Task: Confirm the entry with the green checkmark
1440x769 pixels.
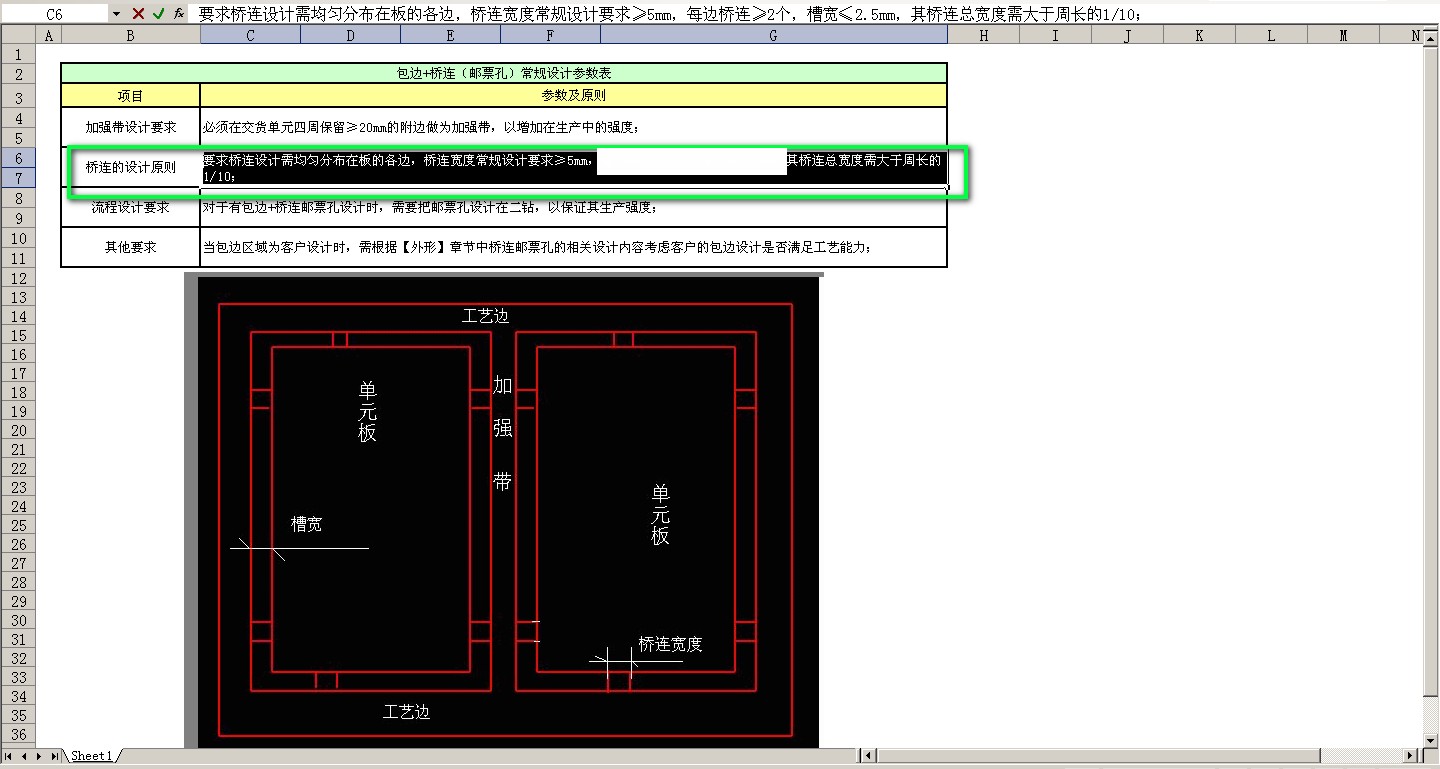Action: coord(158,14)
